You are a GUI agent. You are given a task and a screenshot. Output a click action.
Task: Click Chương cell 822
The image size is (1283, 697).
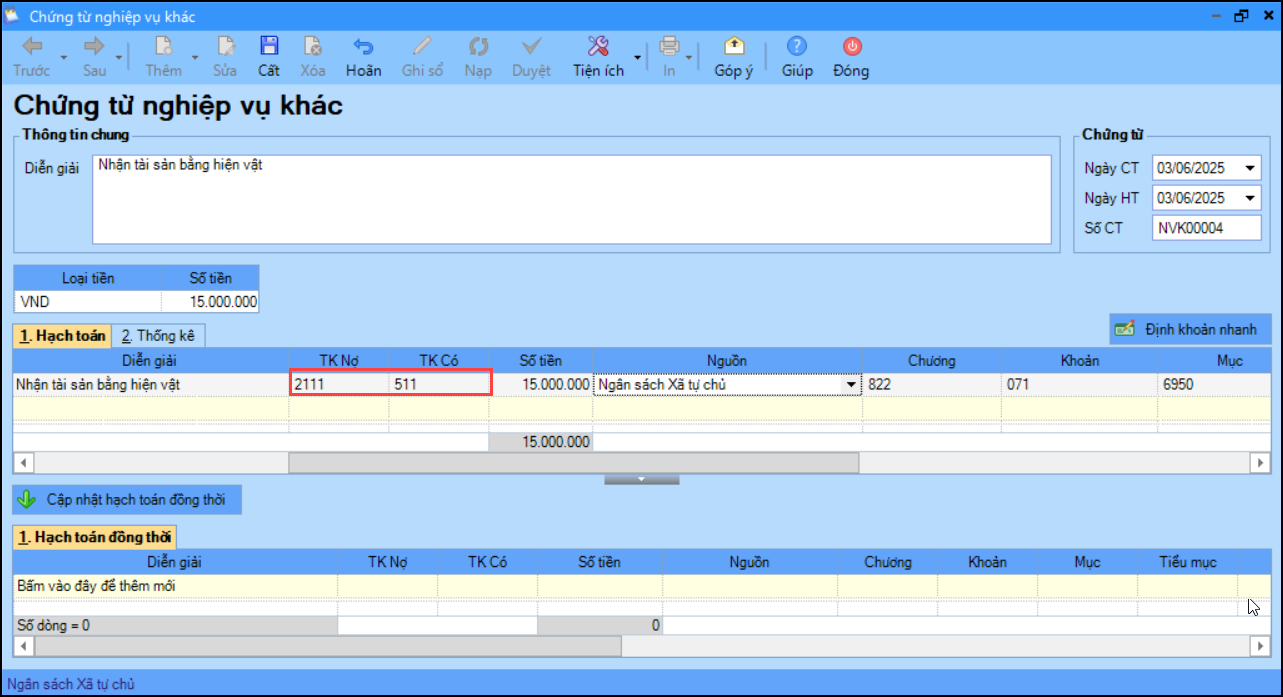(x=932, y=384)
